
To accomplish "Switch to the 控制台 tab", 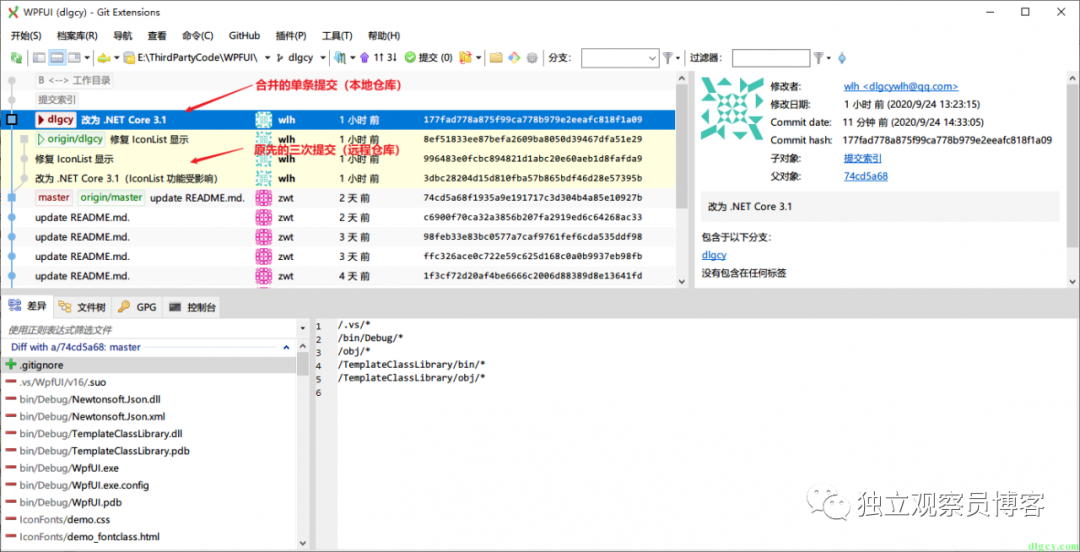I will click(x=192, y=307).
